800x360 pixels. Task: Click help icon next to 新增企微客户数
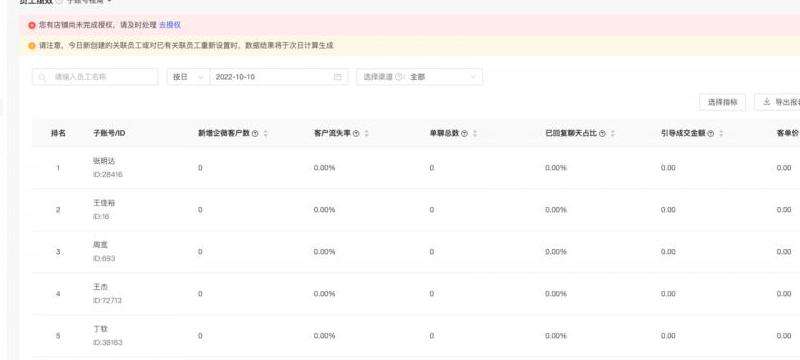click(255, 134)
